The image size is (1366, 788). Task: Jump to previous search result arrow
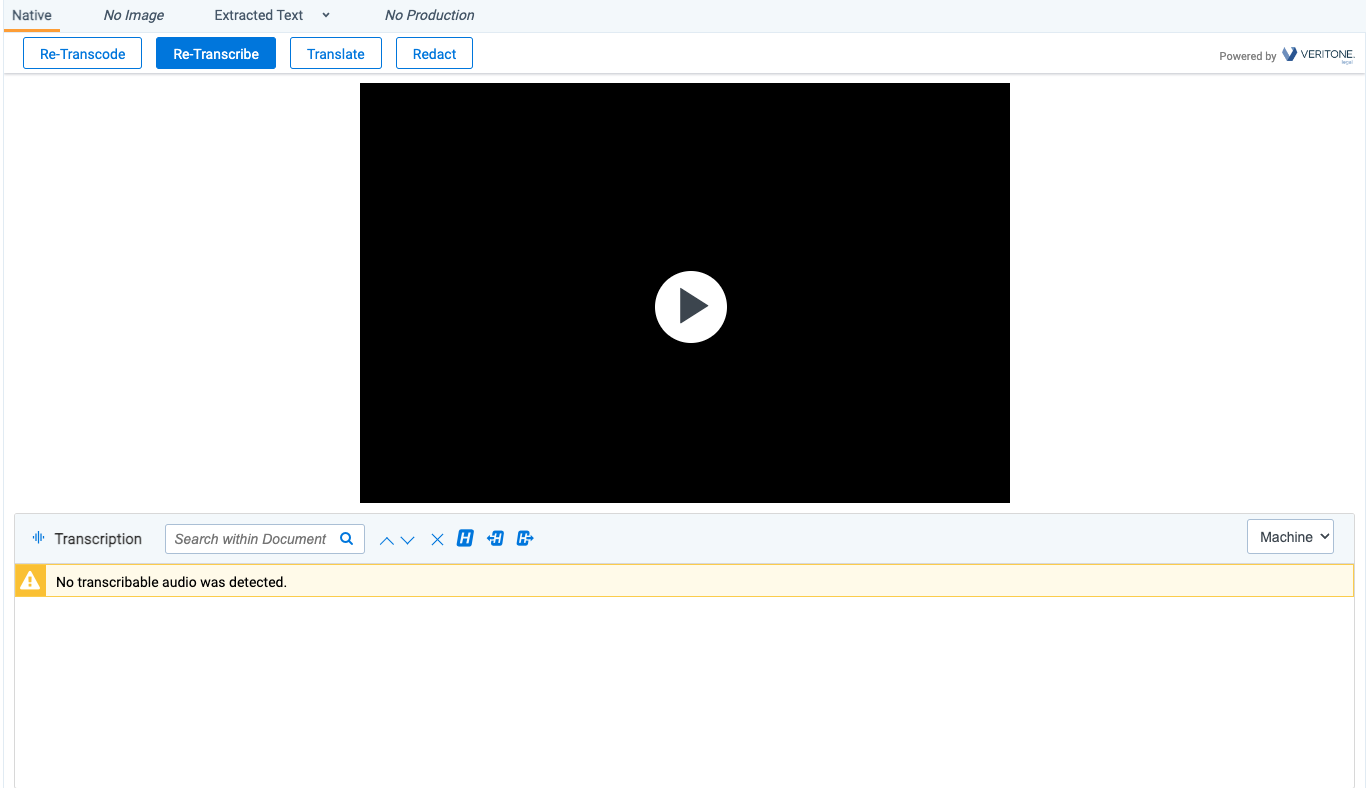(x=386, y=540)
